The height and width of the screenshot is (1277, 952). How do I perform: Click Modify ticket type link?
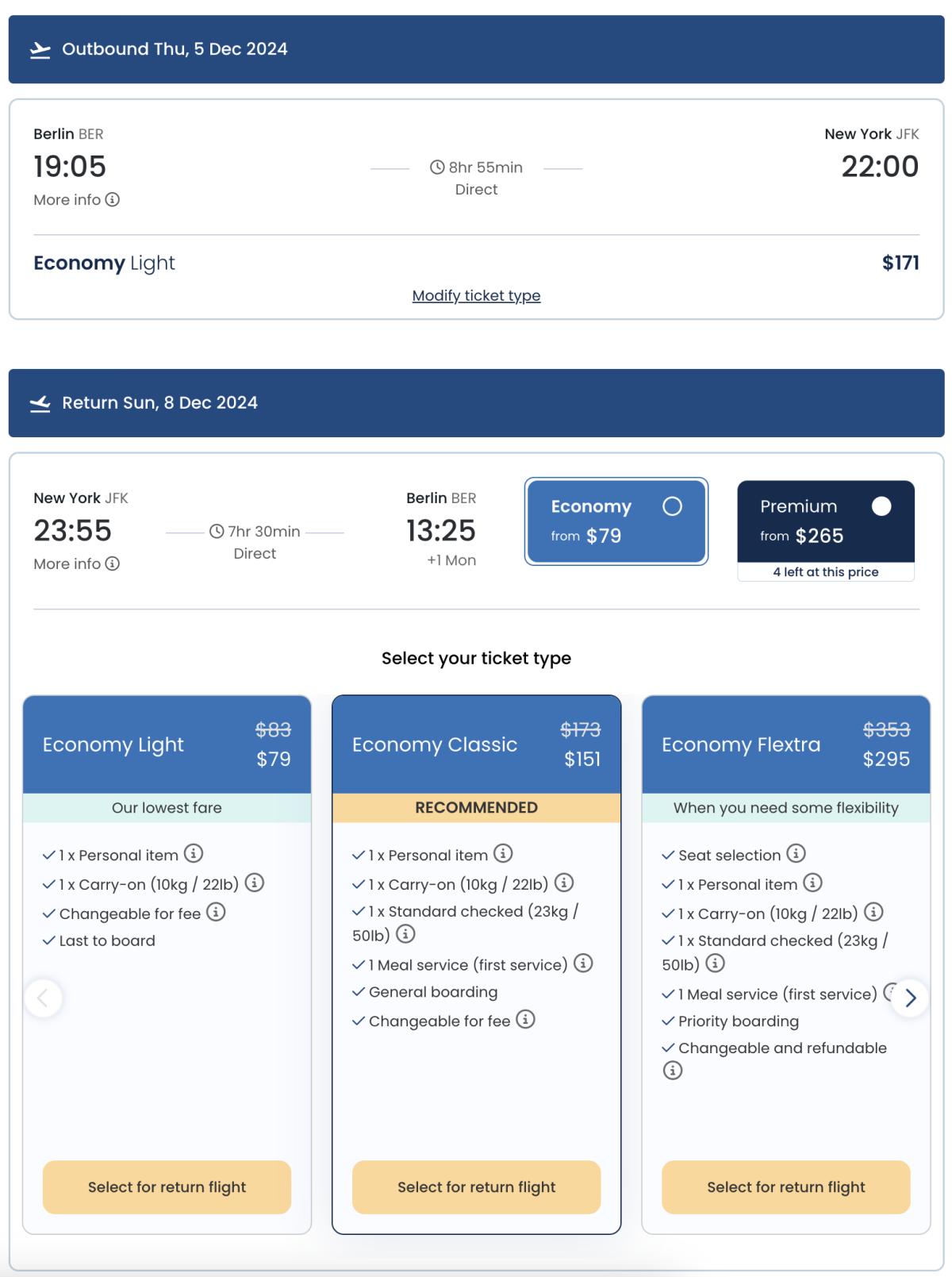point(476,295)
